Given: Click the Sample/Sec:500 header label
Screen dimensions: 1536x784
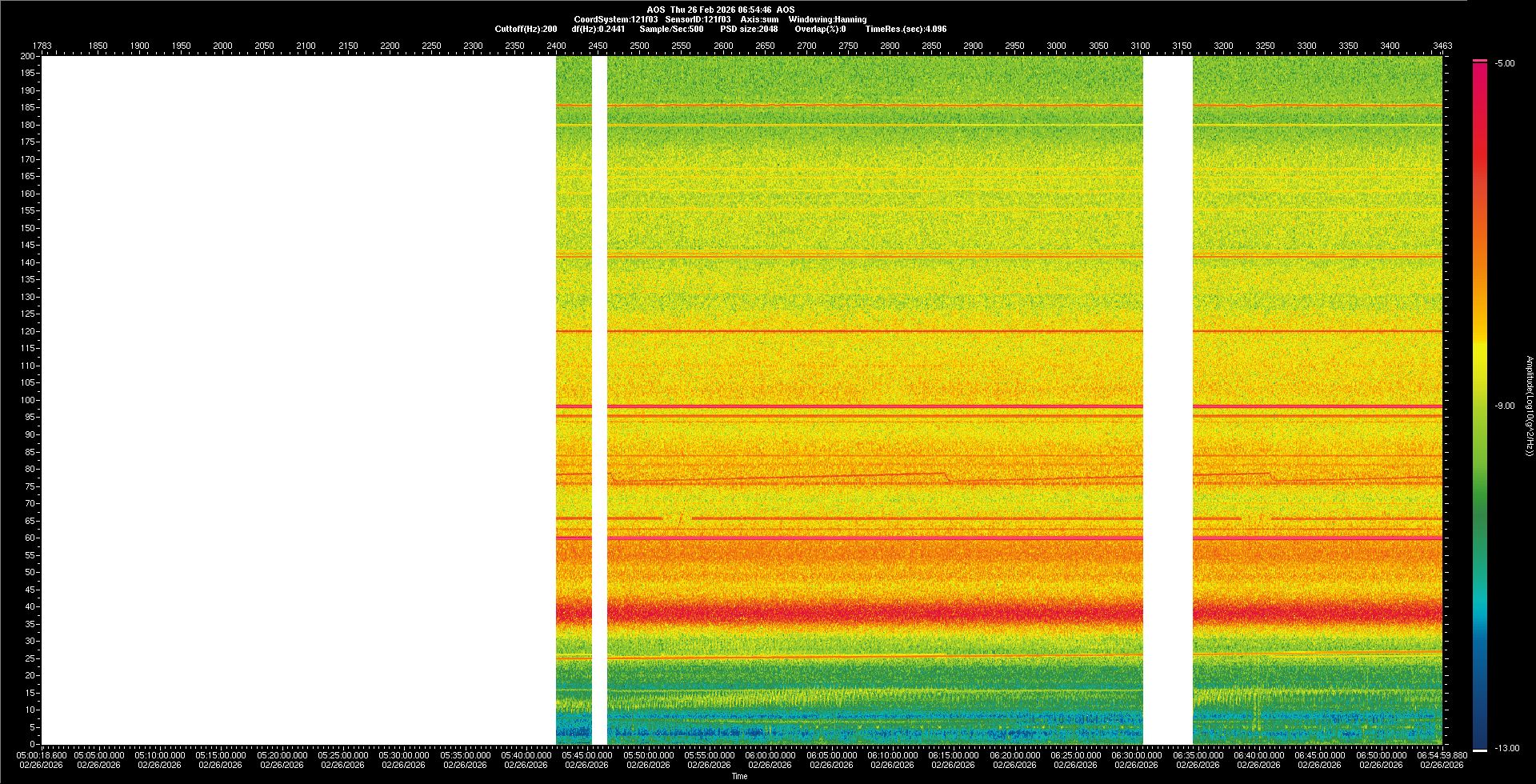Looking at the screenshot, I should tap(671, 29).
